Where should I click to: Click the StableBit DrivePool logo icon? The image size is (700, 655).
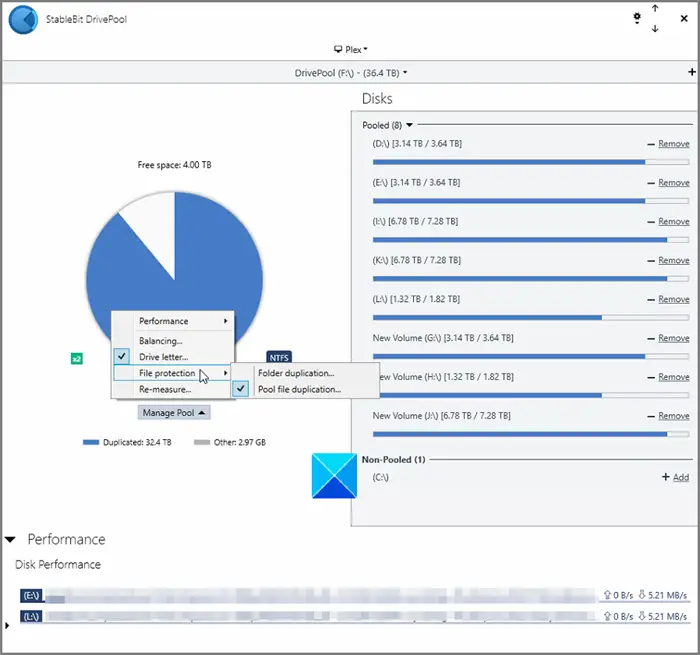point(23,20)
